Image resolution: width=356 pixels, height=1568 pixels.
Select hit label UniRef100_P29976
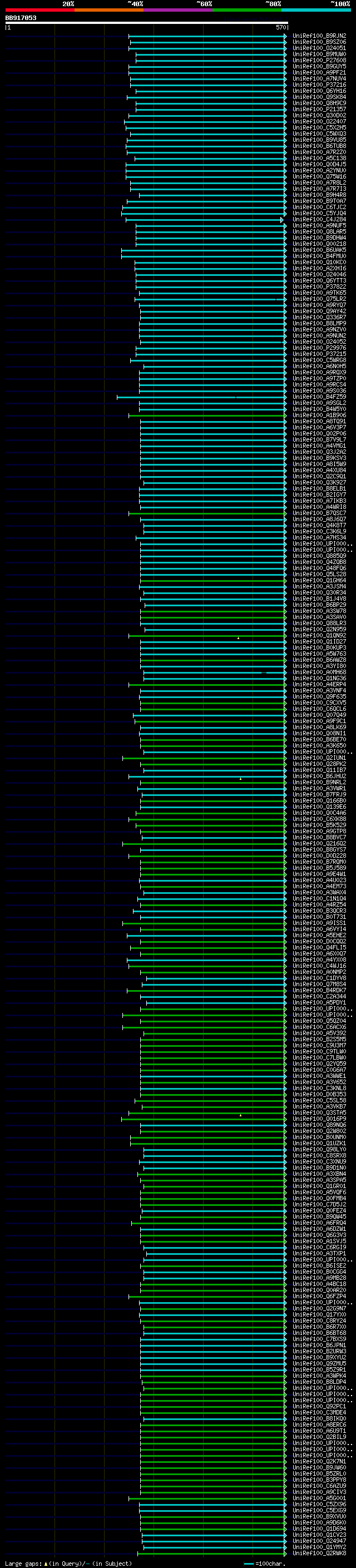pyautogui.click(x=319, y=348)
